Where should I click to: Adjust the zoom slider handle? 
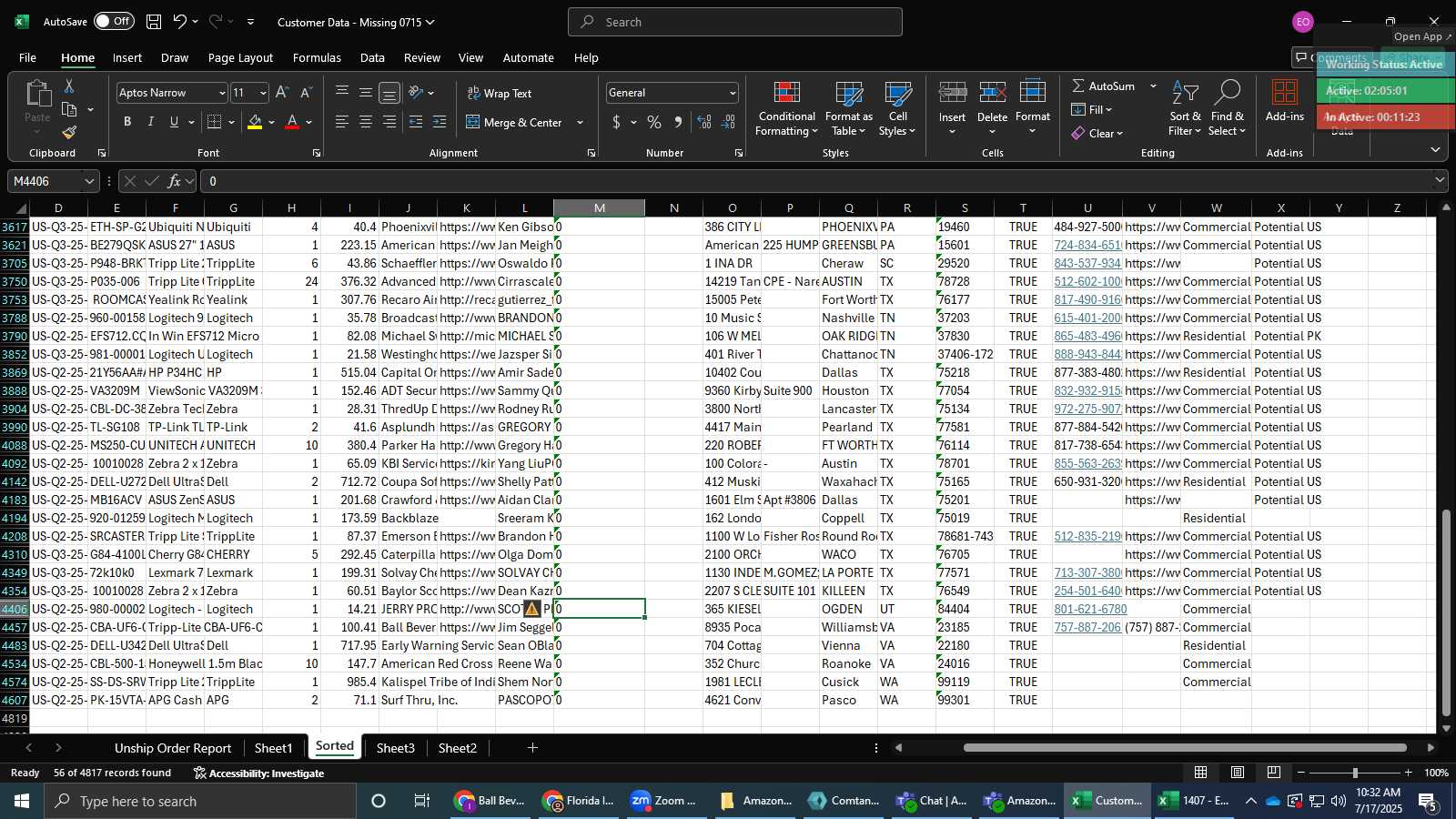(1355, 773)
